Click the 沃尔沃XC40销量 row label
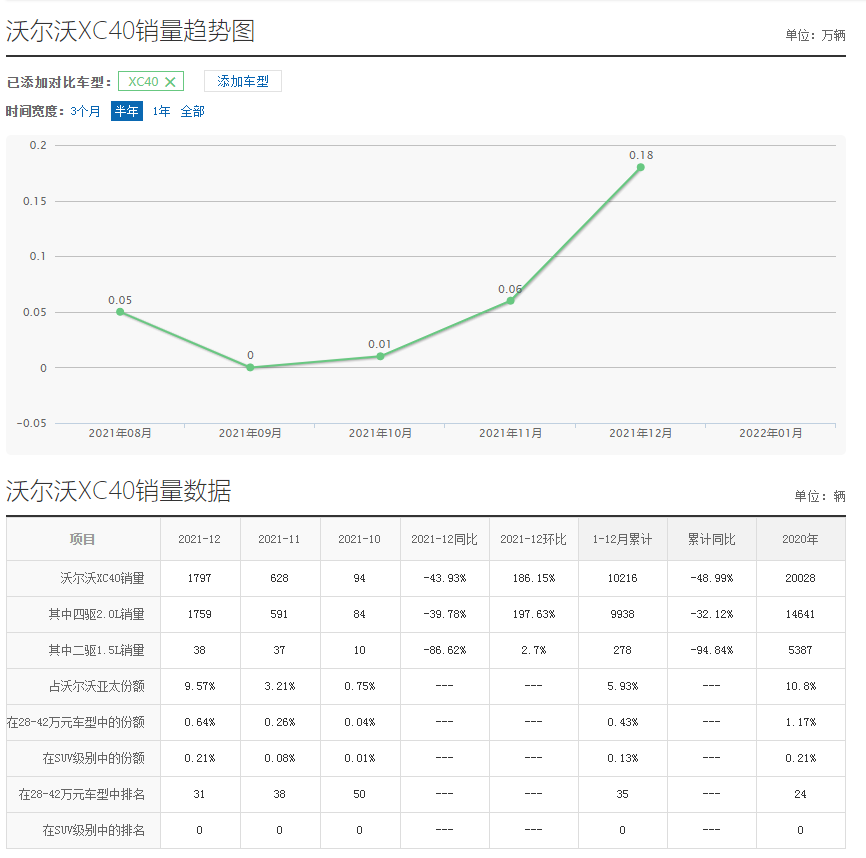Screen dimensions: 866x858 [x=102, y=578]
